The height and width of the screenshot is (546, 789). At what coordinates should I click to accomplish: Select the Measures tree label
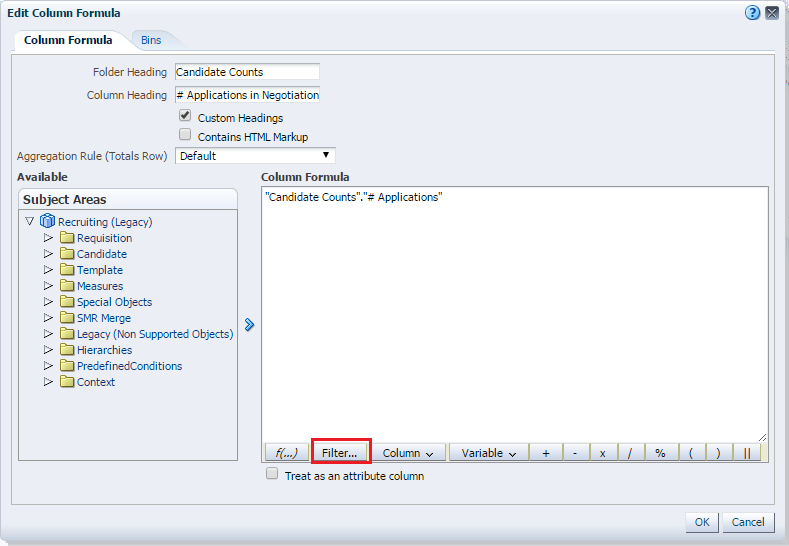[100, 286]
